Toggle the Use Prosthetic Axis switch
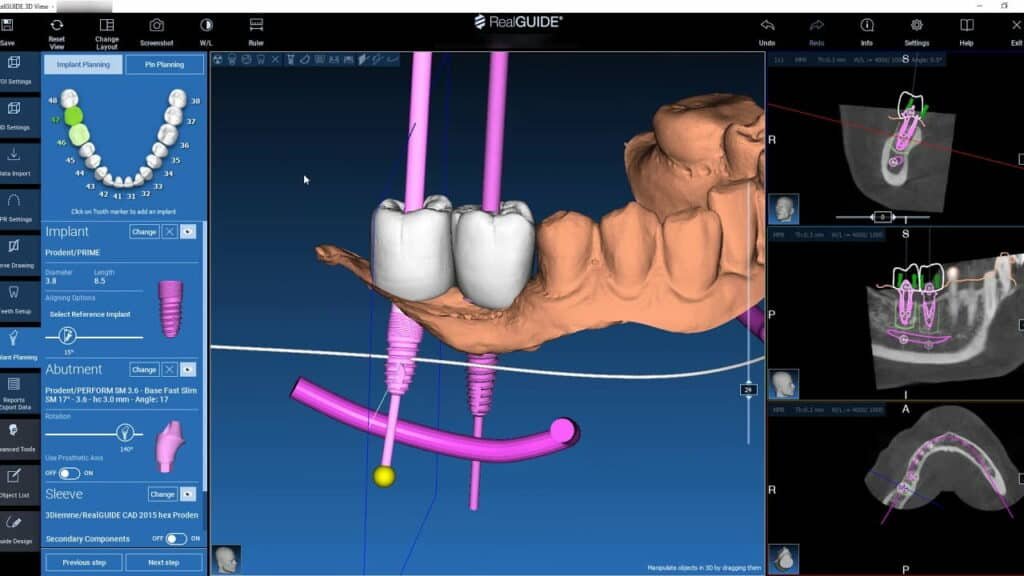Screen dimensions: 1024x576 [x=69, y=473]
